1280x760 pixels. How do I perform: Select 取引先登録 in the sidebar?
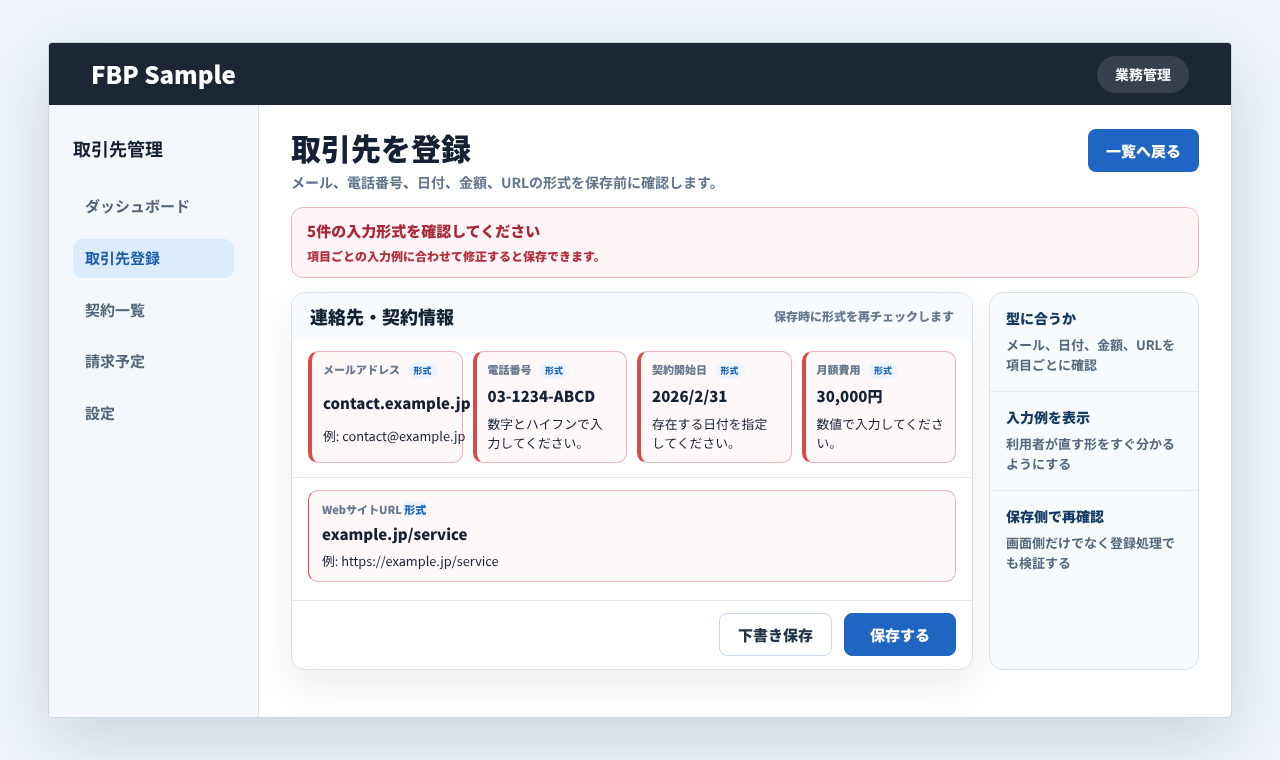click(x=153, y=258)
